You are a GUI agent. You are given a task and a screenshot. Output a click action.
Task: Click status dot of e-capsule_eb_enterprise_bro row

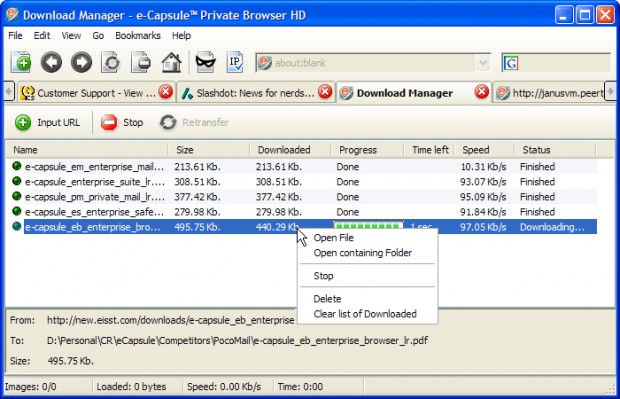point(17,227)
